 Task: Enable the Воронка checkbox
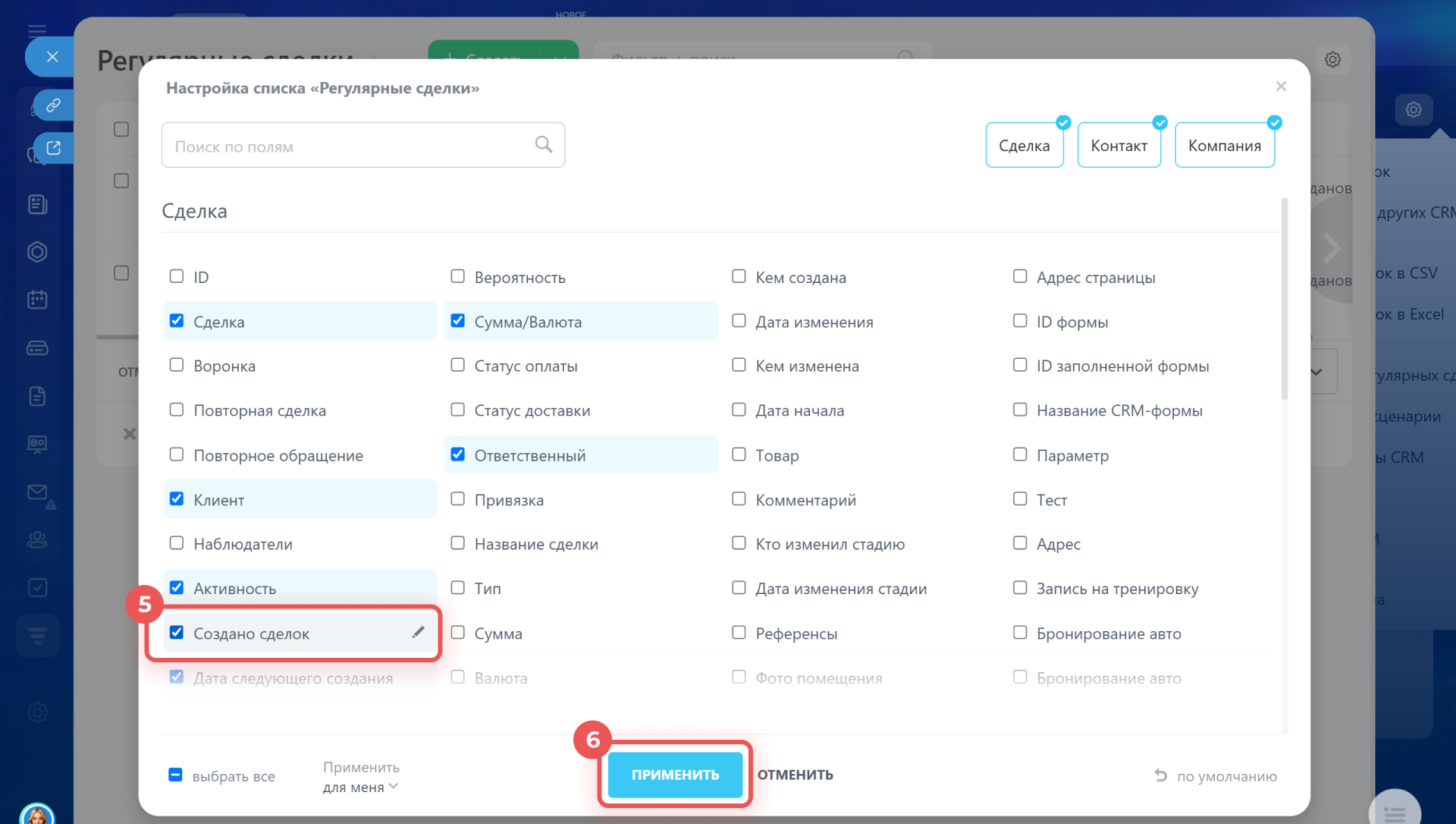click(x=177, y=365)
